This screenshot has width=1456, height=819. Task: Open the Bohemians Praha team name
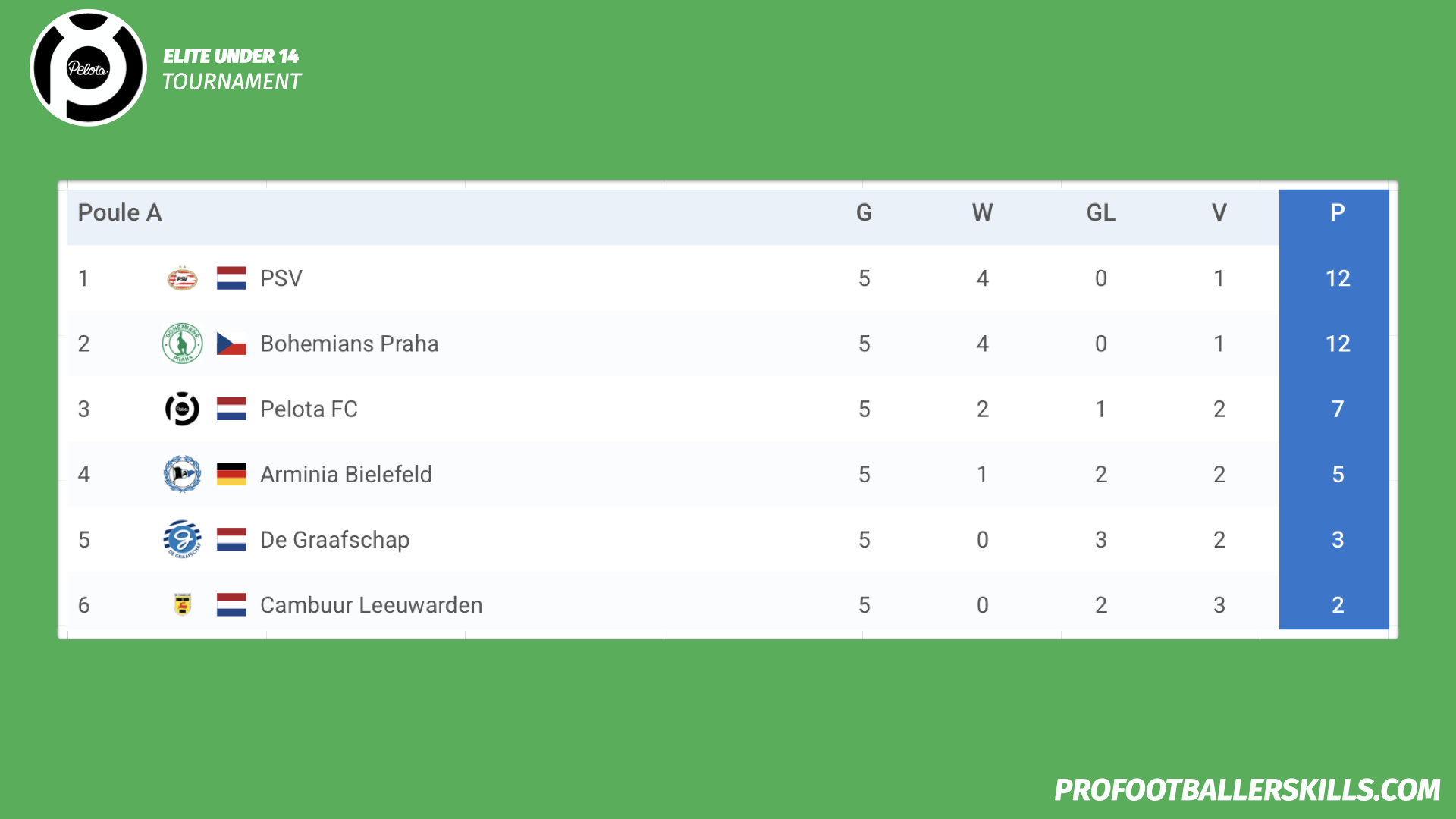[x=349, y=344]
